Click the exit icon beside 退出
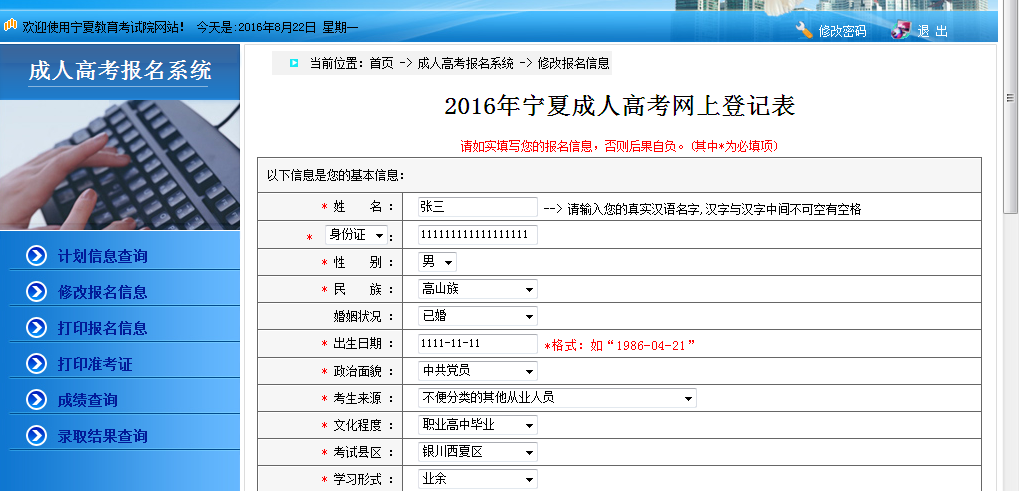1019x491 pixels. [900, 30]
